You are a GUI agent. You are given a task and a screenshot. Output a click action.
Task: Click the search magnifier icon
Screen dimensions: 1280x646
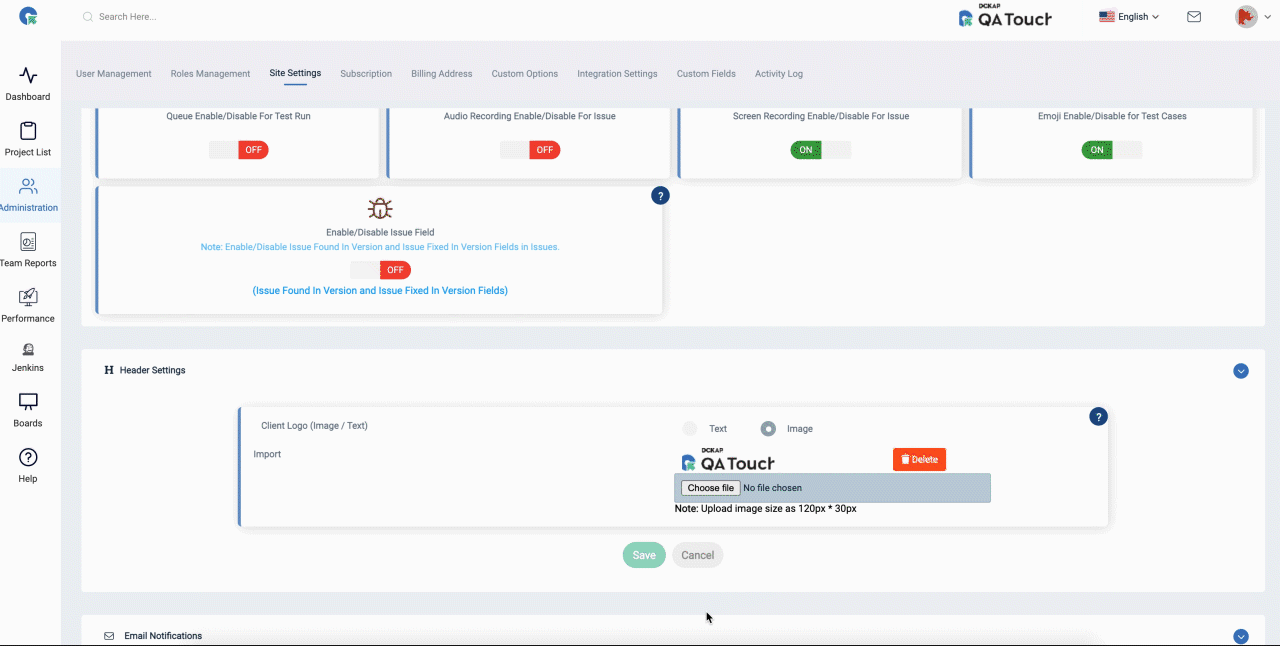tap(88, 17)
